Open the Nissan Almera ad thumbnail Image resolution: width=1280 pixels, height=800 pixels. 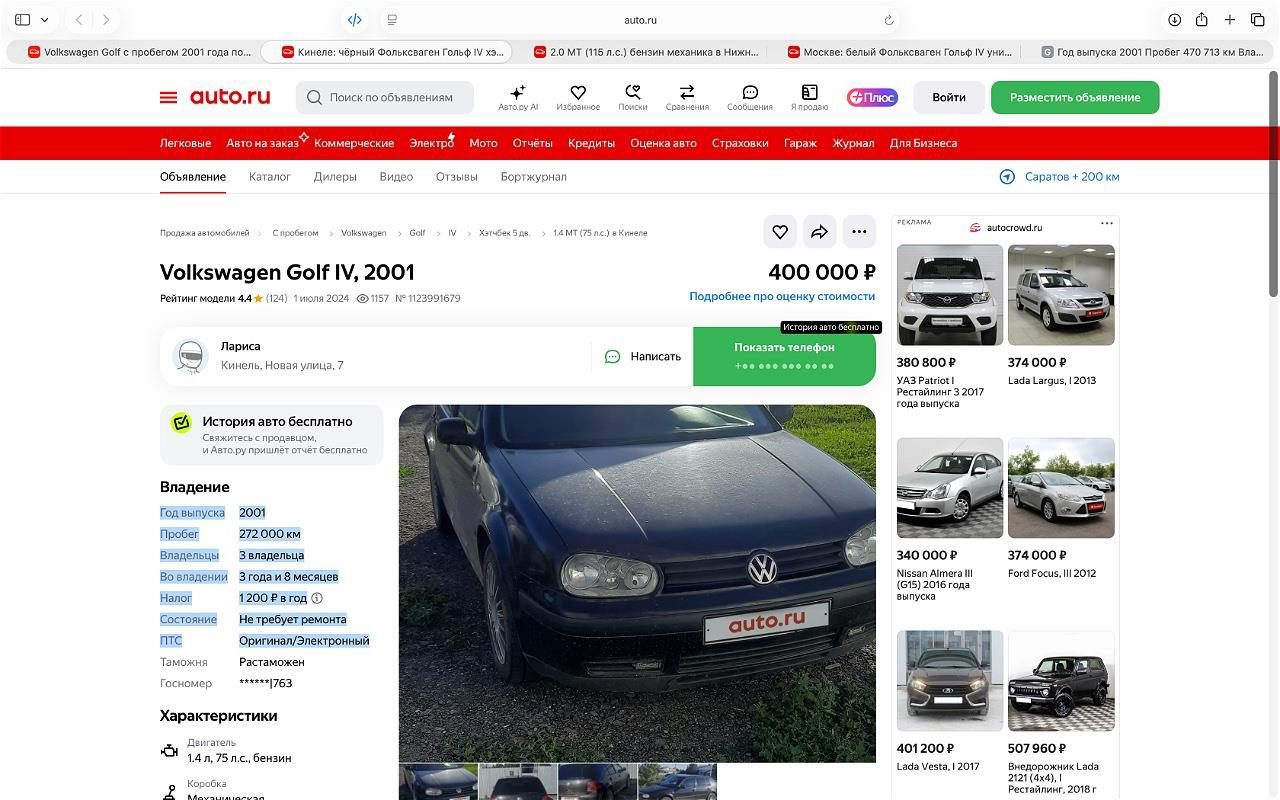950,488
